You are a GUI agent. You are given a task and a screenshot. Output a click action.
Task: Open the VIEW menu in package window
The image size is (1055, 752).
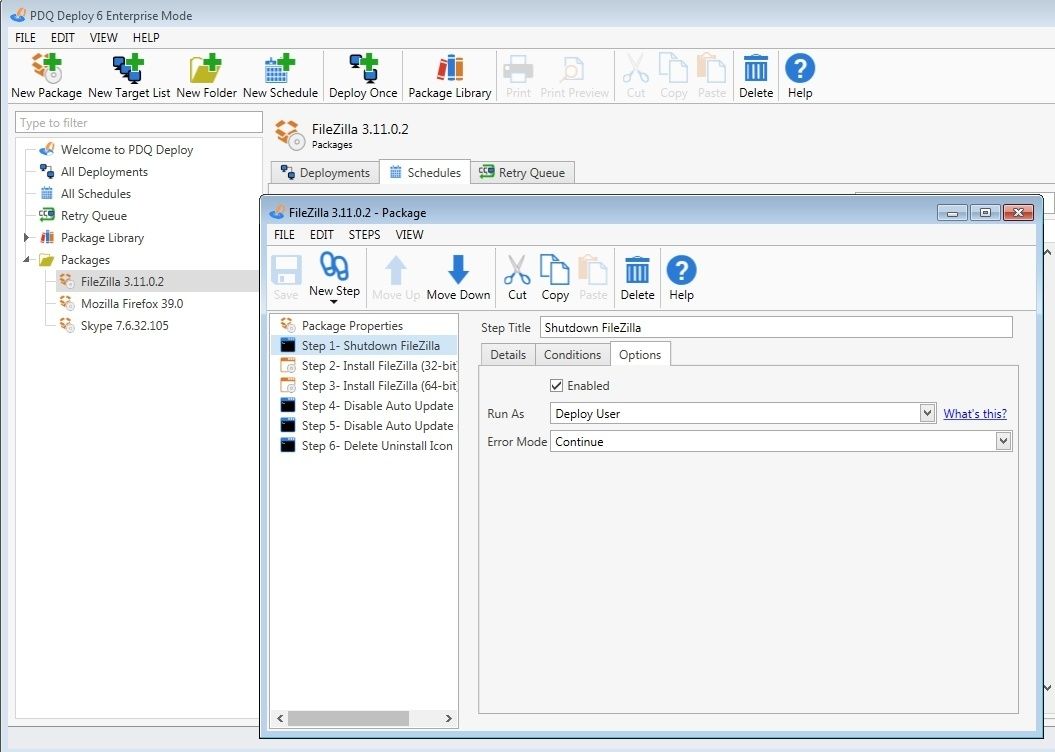point(409,235)
